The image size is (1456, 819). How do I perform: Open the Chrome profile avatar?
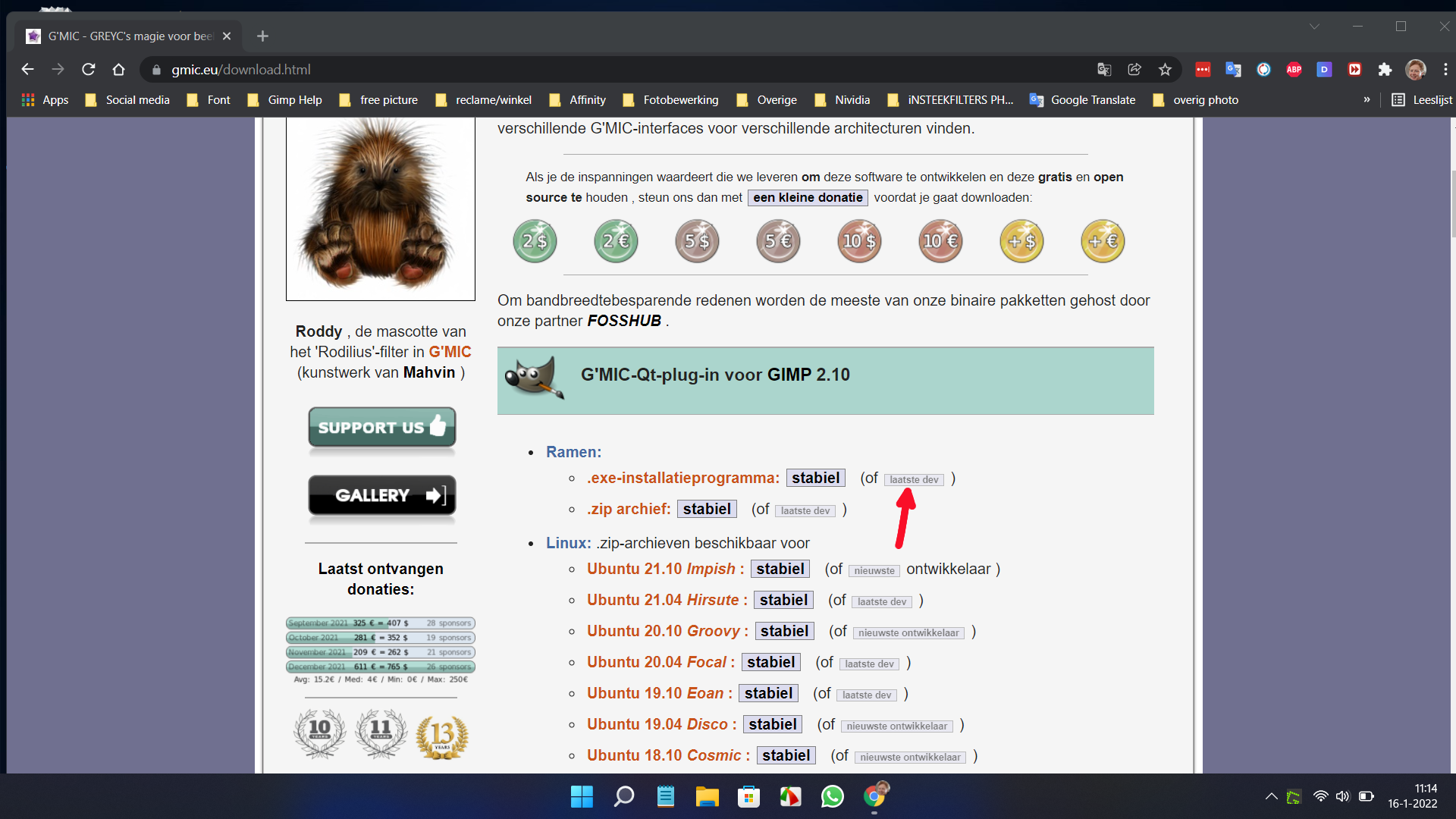click(x=1415, y=69)
